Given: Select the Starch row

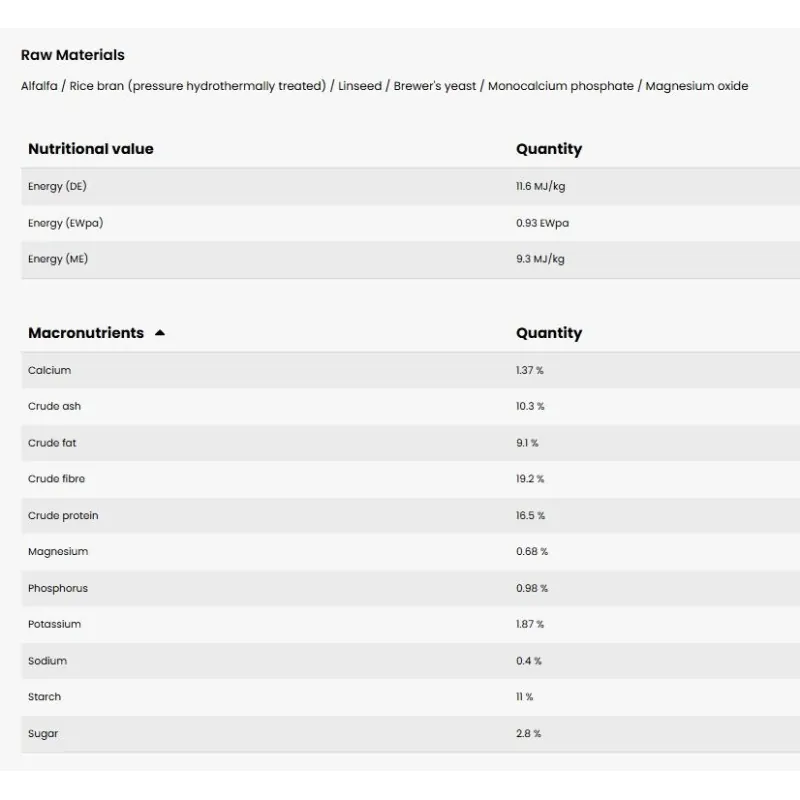Looking at the screenshot, I should click(x=45, y=697).
